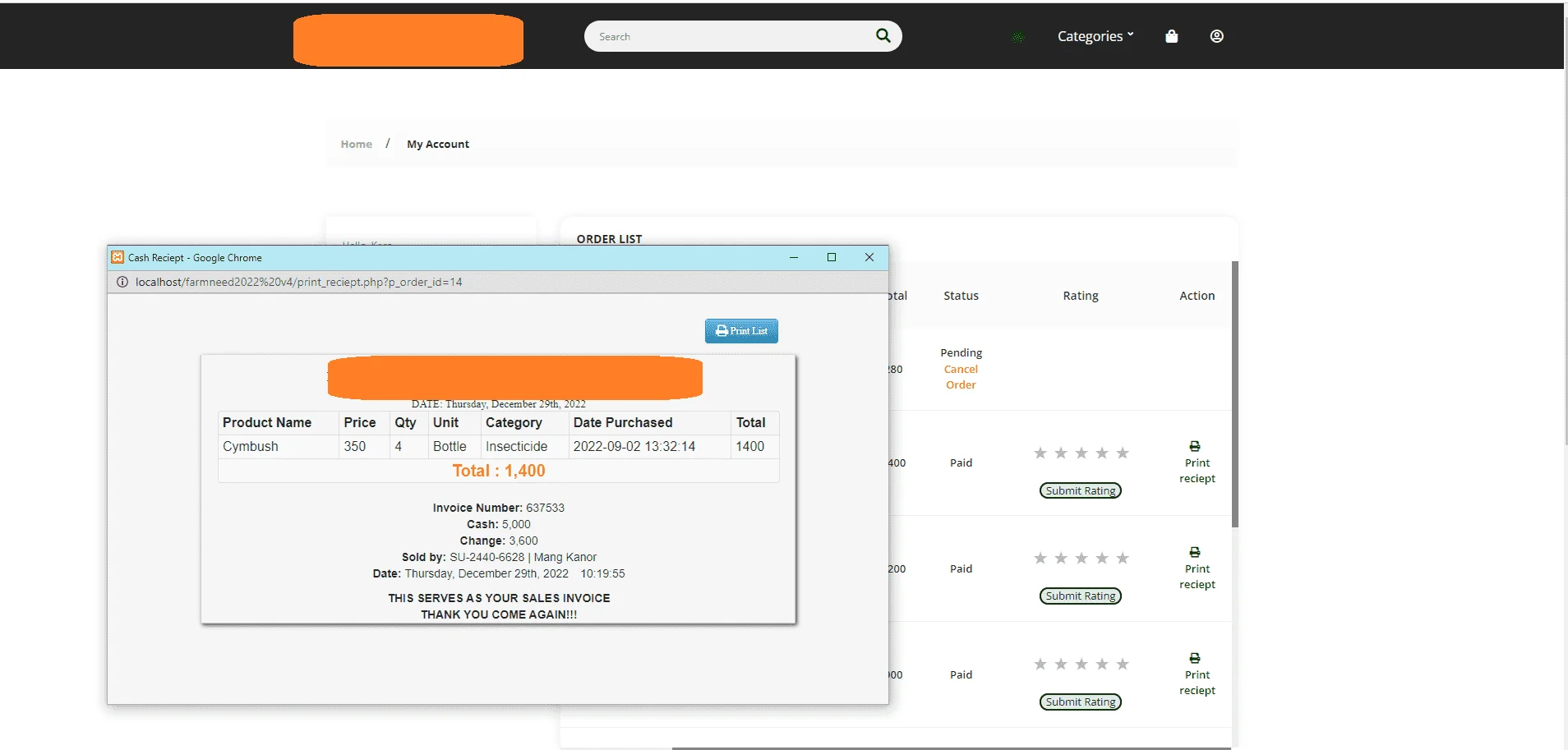
Task: Click the Pending status text
Action: coord(962,352)
